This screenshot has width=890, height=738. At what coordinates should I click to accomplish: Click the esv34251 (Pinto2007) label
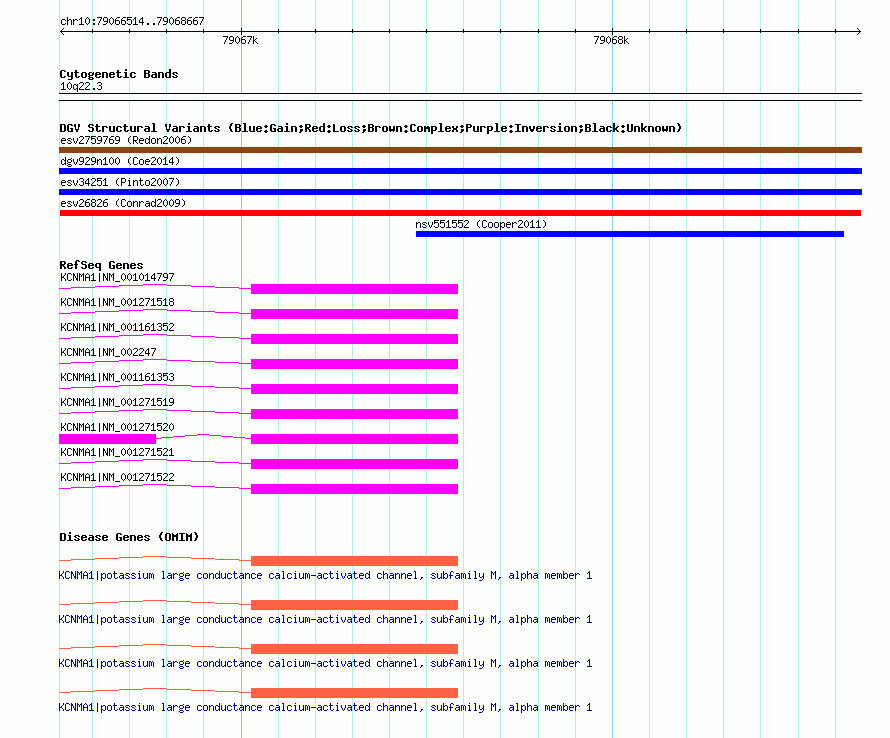point(120,182)
